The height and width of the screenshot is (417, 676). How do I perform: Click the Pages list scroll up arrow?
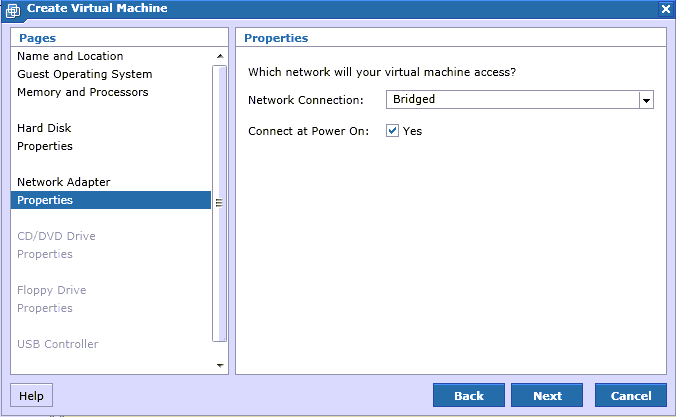[x=220, y=56]
